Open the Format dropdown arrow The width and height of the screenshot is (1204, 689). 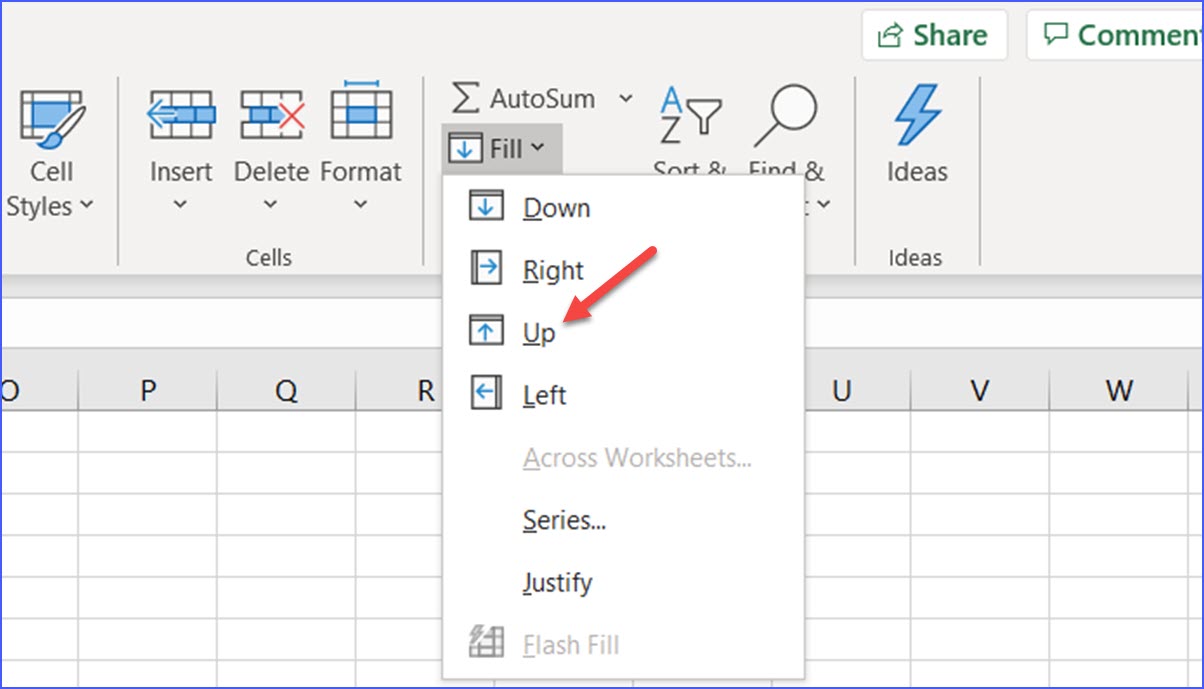360,205
